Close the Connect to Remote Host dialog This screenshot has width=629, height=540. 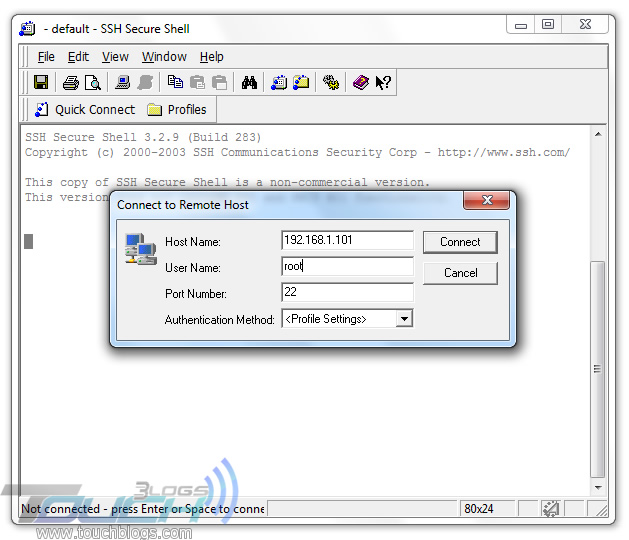(x=487, y=200)
